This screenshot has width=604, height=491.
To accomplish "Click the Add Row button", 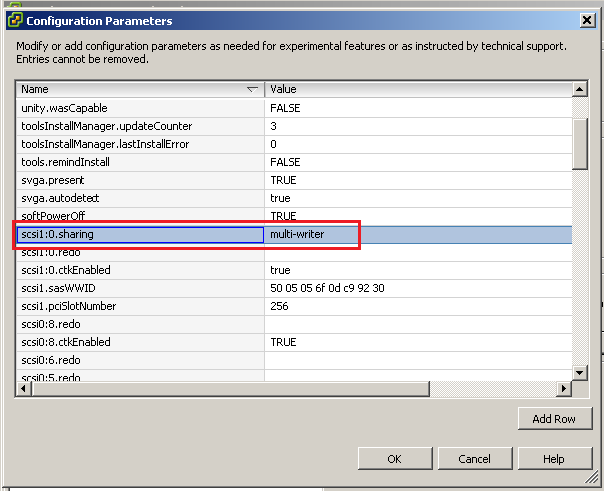I will click(555, 419).
